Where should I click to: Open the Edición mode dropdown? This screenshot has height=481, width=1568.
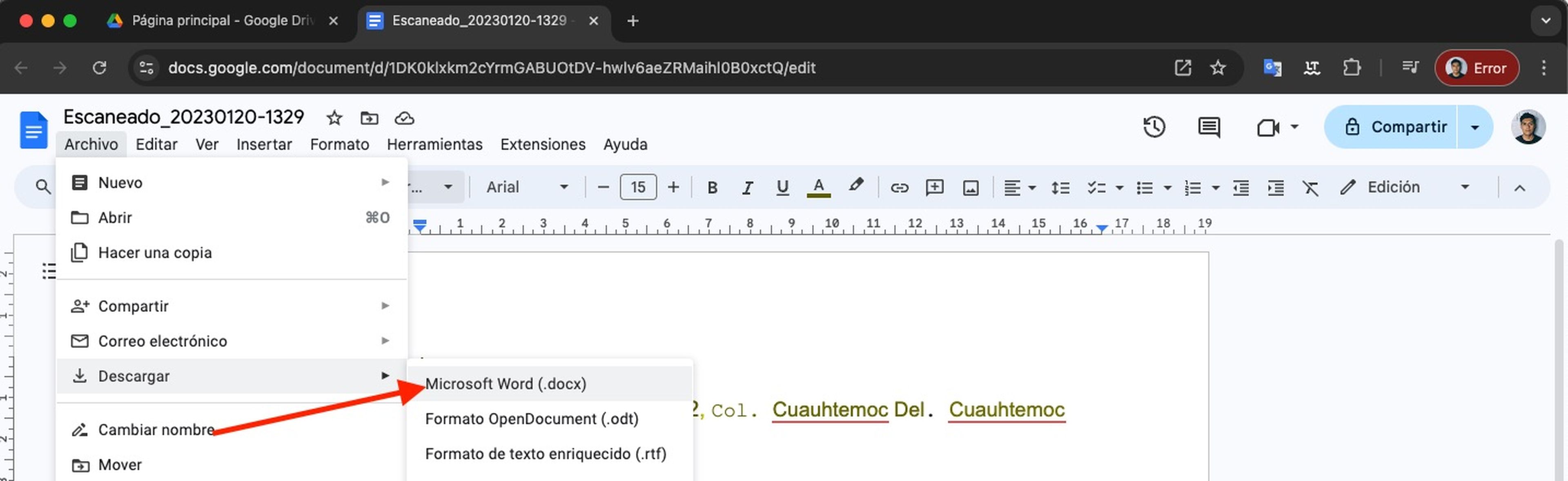tap(1405, 187)
